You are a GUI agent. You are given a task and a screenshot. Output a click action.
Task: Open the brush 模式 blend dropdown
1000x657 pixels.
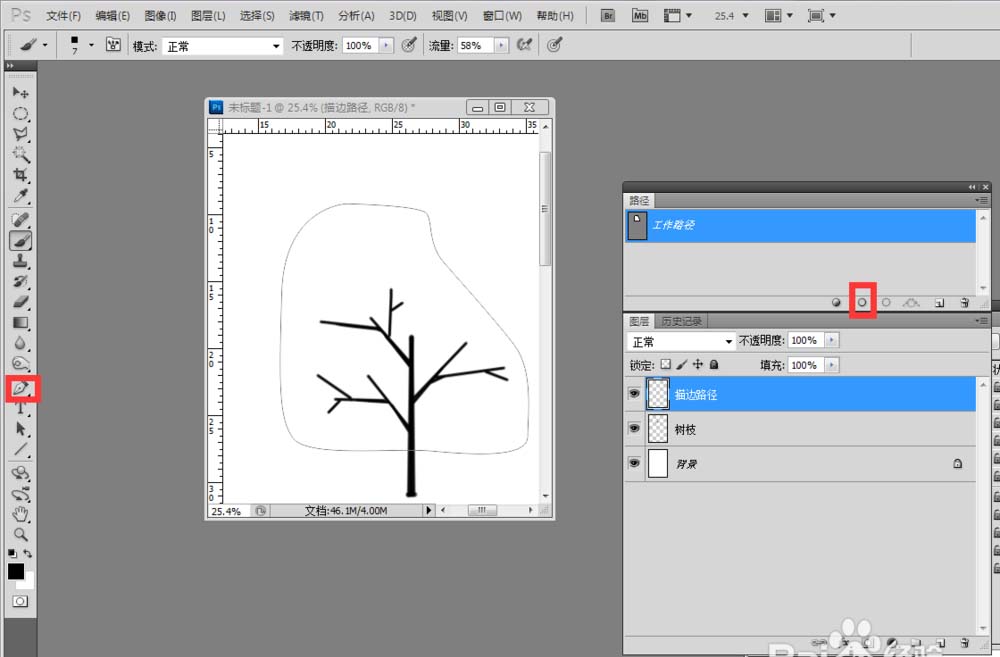pyautogui.click(x=222, y=46)
